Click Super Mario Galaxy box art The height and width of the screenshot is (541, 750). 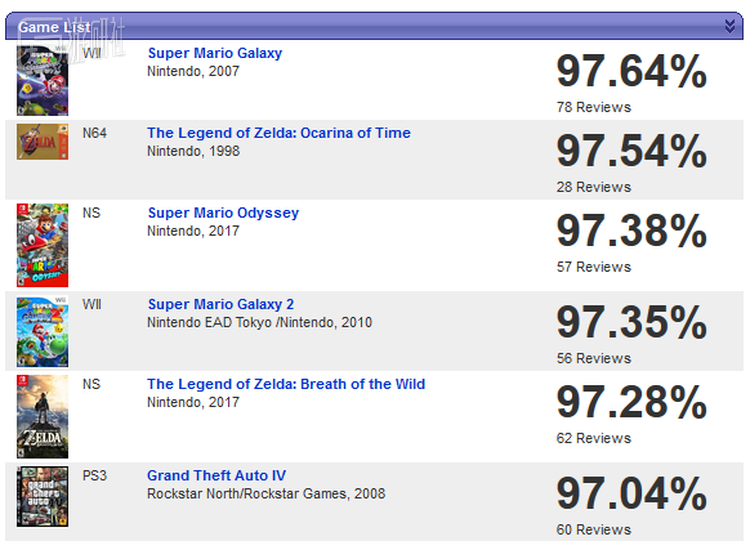coord(42,80)
